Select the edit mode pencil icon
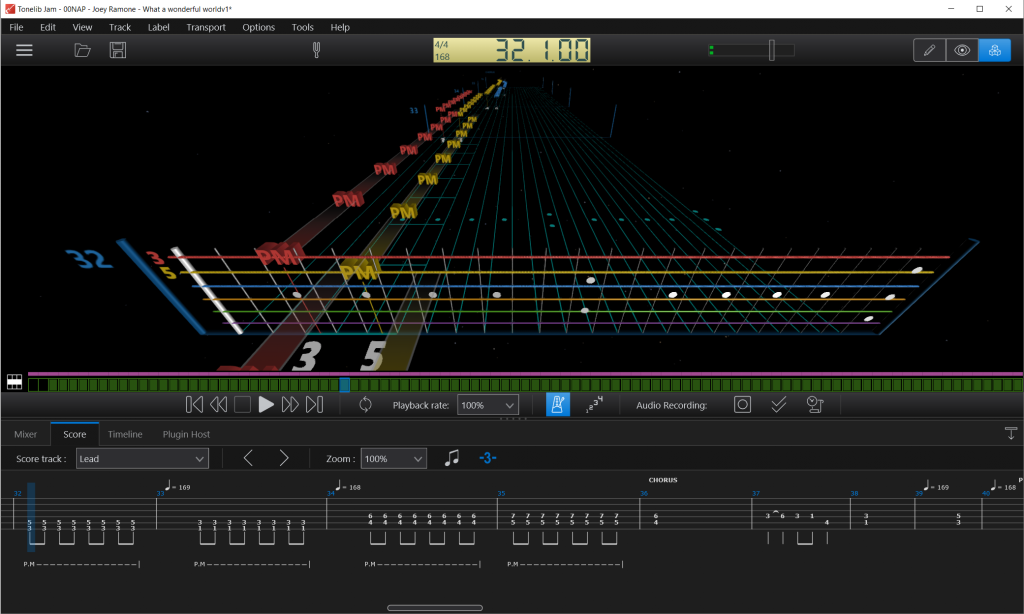The width and height of the screenshot is (1024, 614). click(x=929, y=49)
